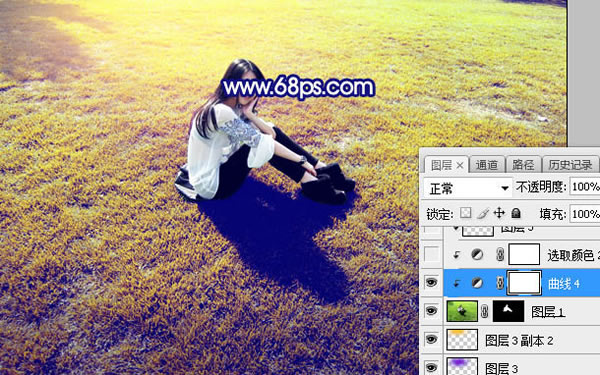600x375 pixels.
Task: Click the 填充 fill value field
Action: coord(585,214)
